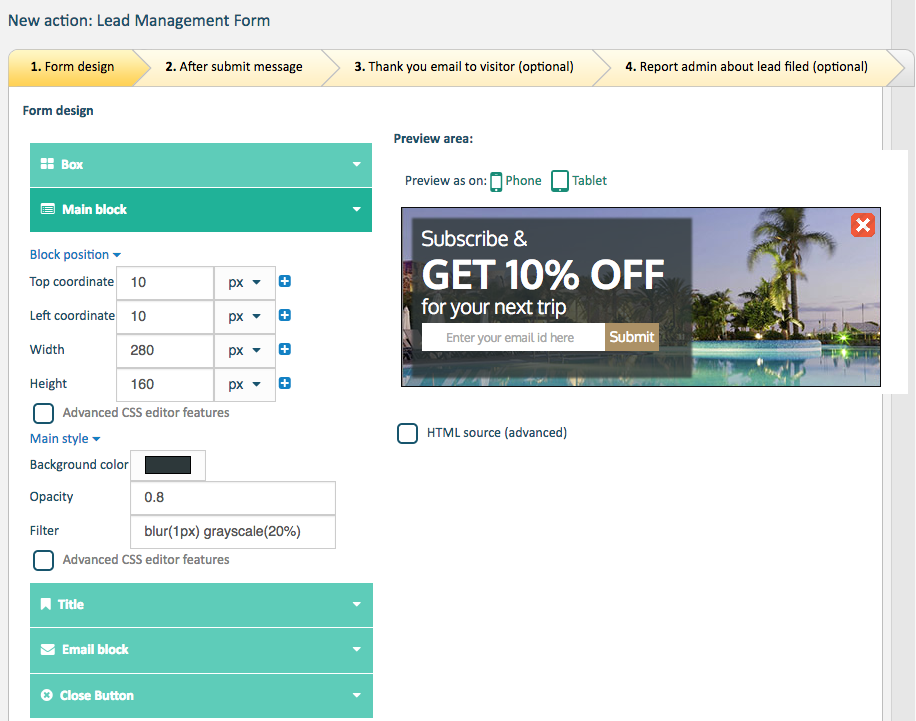Click plus icon next to Top coordinate
916x721 pixels.
point(285,282)
